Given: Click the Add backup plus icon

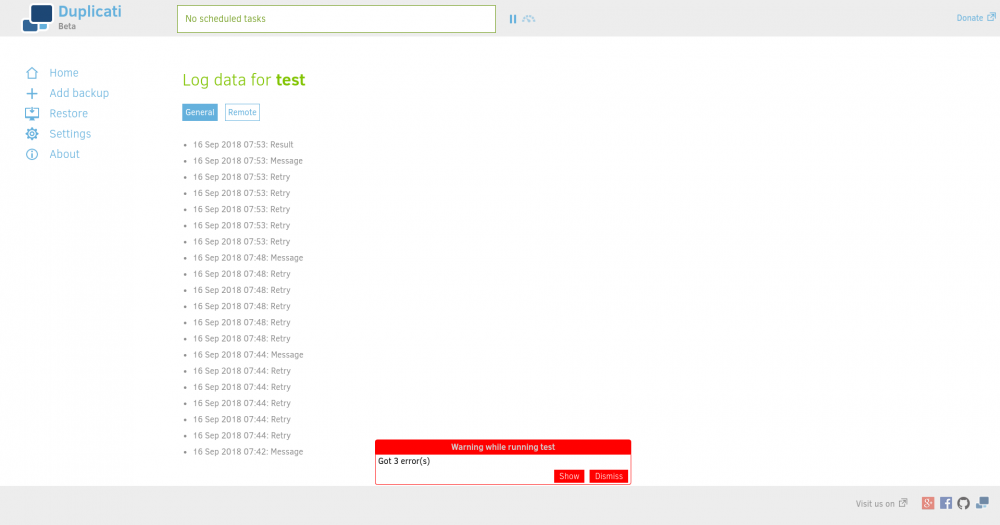Looking at the screenshot, I should tap(32, 93).
